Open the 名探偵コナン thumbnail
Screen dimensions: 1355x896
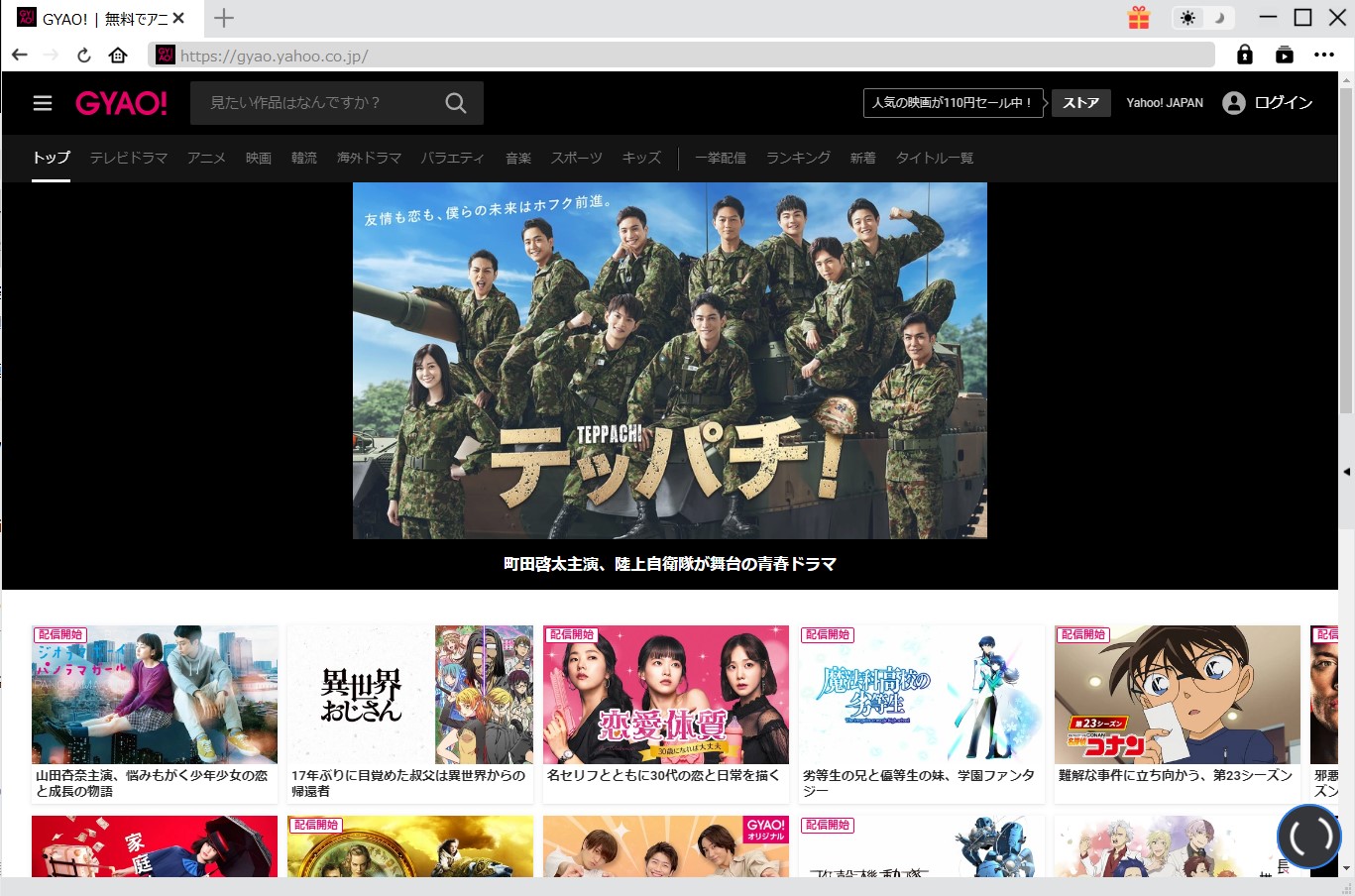(1178, 695)
